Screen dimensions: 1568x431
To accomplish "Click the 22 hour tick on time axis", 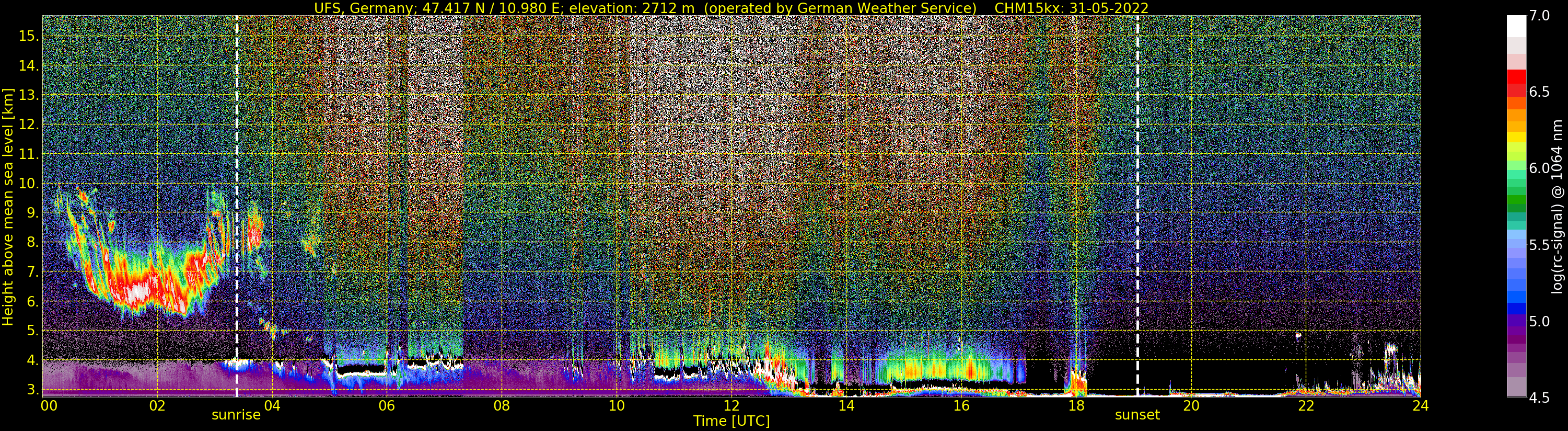I will (x=1306, y=405).
